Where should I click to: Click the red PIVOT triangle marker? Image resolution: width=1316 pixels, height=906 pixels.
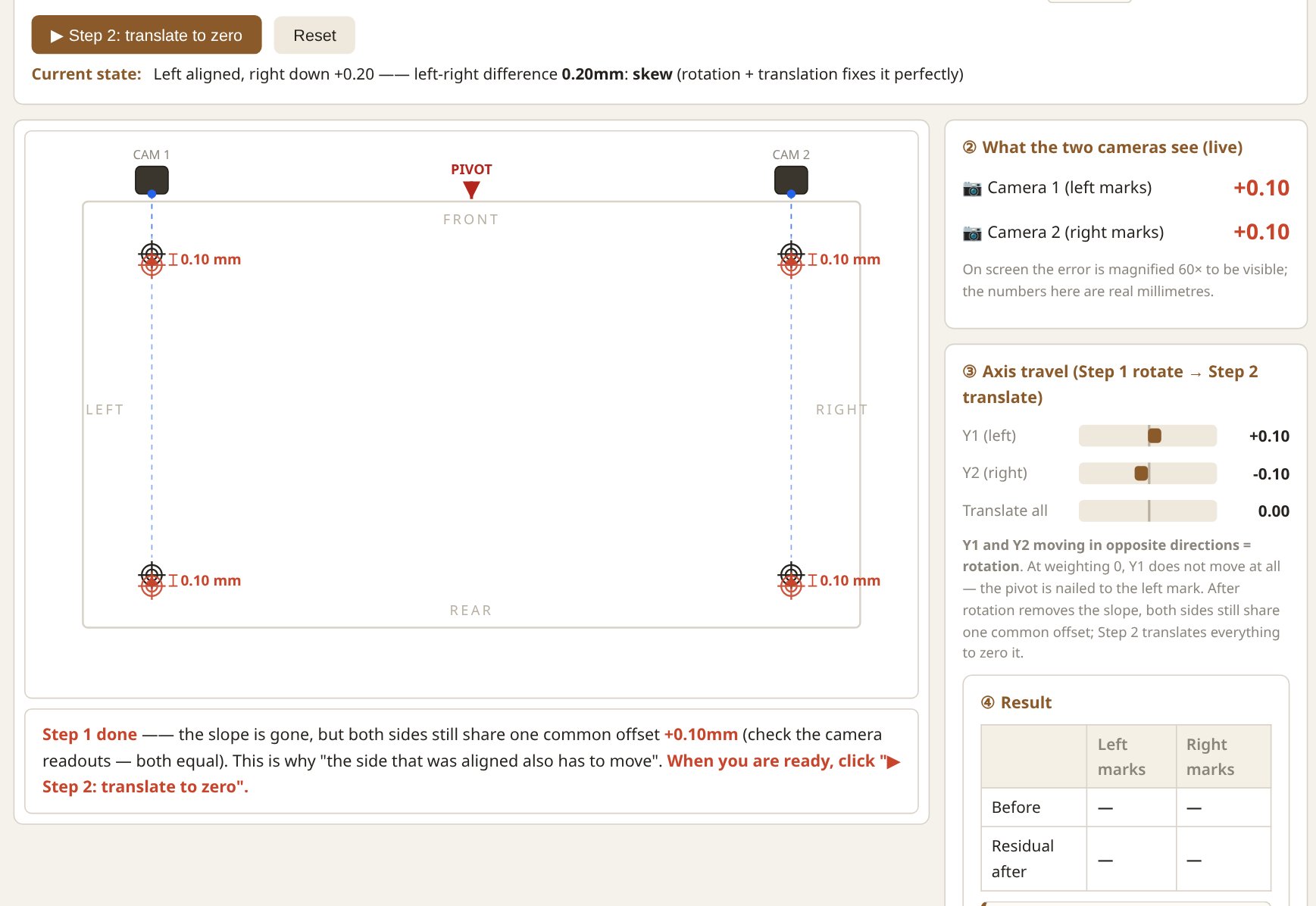471,189
